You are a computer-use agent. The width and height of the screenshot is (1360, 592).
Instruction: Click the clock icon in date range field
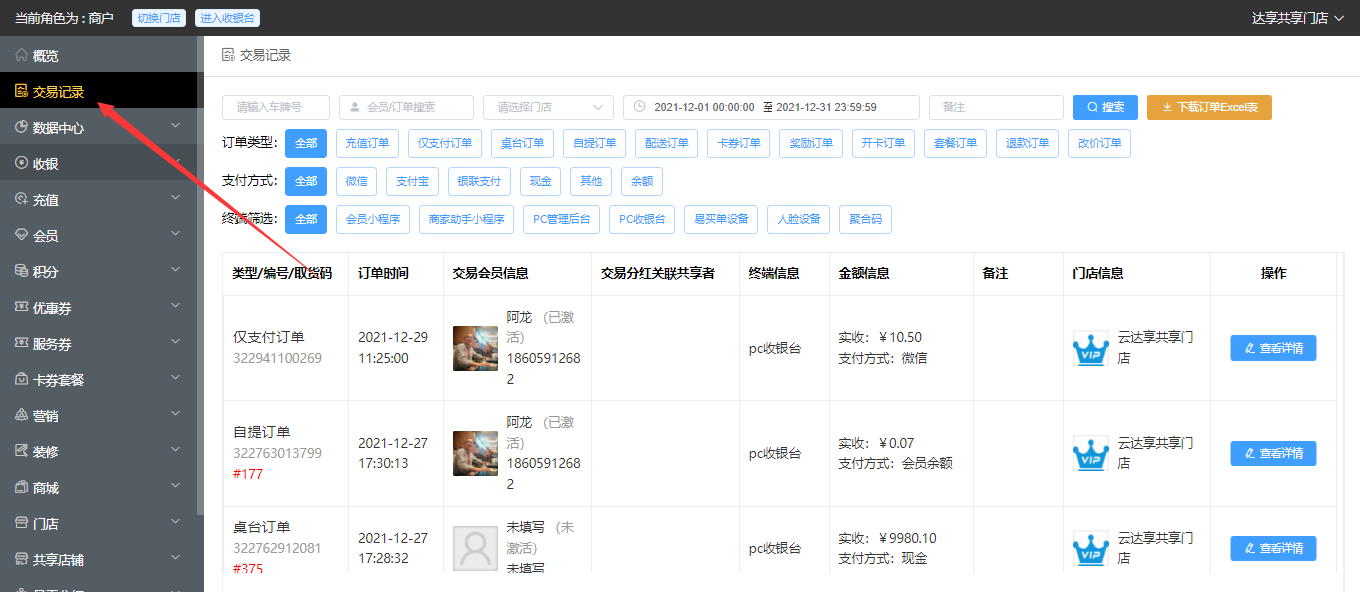tap(641, 107)
